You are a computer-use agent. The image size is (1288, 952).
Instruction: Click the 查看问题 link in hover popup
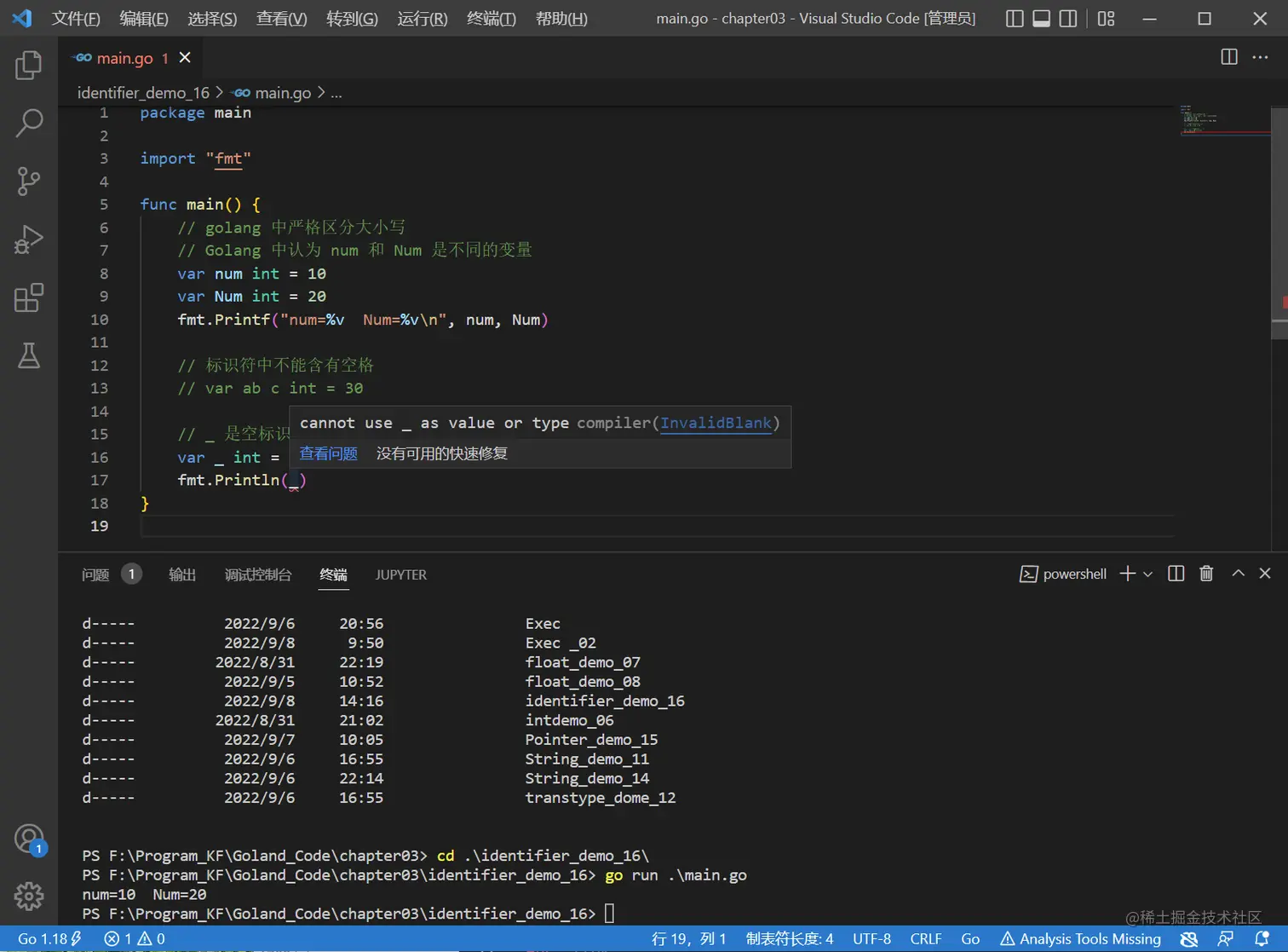coord(328,453)
